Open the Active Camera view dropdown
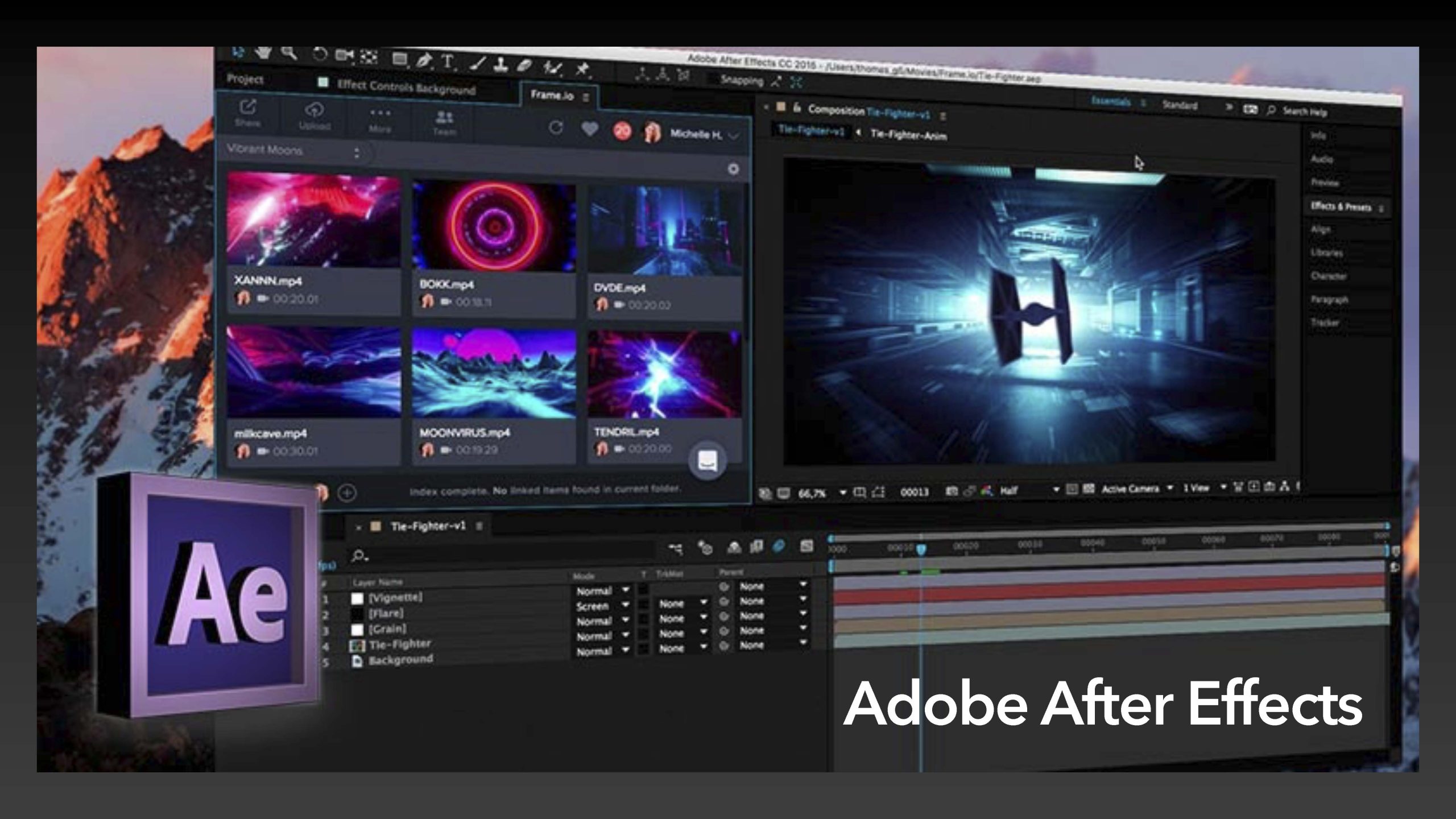 tap(1137, 489)
